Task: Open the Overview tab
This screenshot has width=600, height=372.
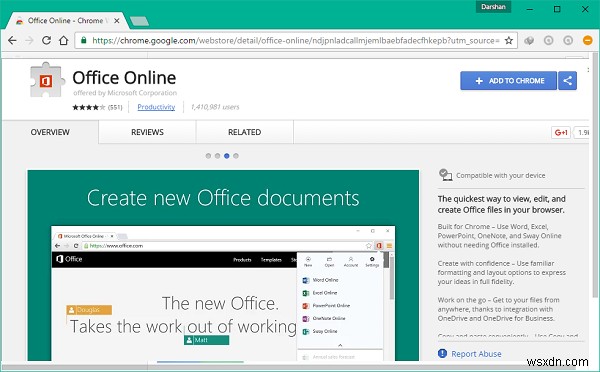Action: tap(50, 132)
